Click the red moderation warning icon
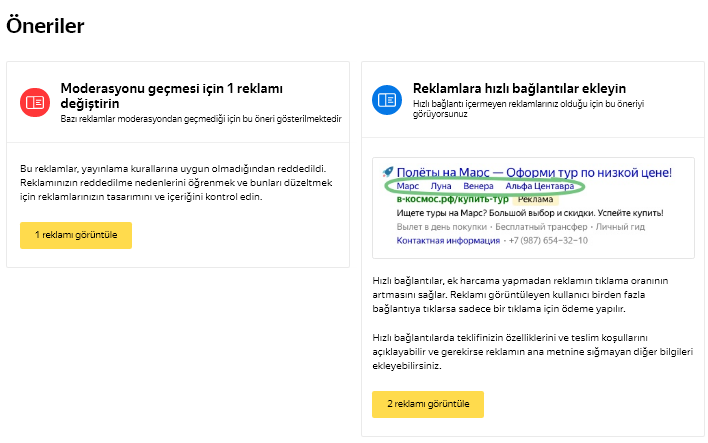708x443 pixels. [35, 101]
